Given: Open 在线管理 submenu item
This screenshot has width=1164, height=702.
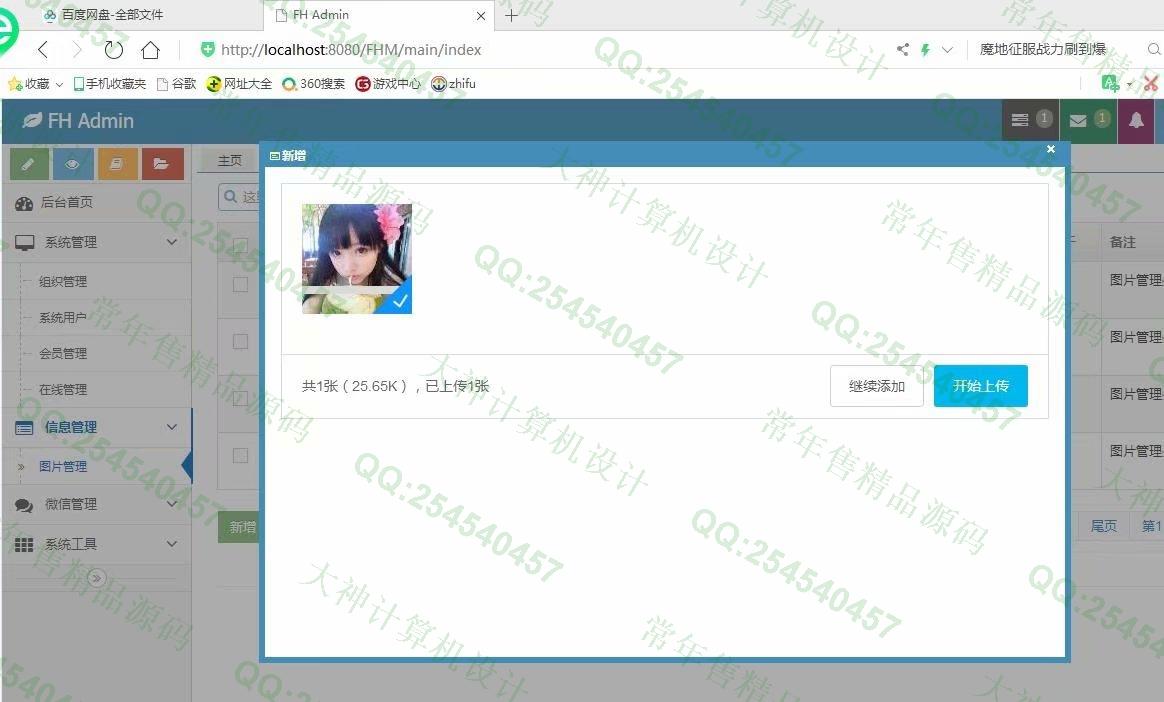Looking at the screenshot, I should click(x=63, y=389).
